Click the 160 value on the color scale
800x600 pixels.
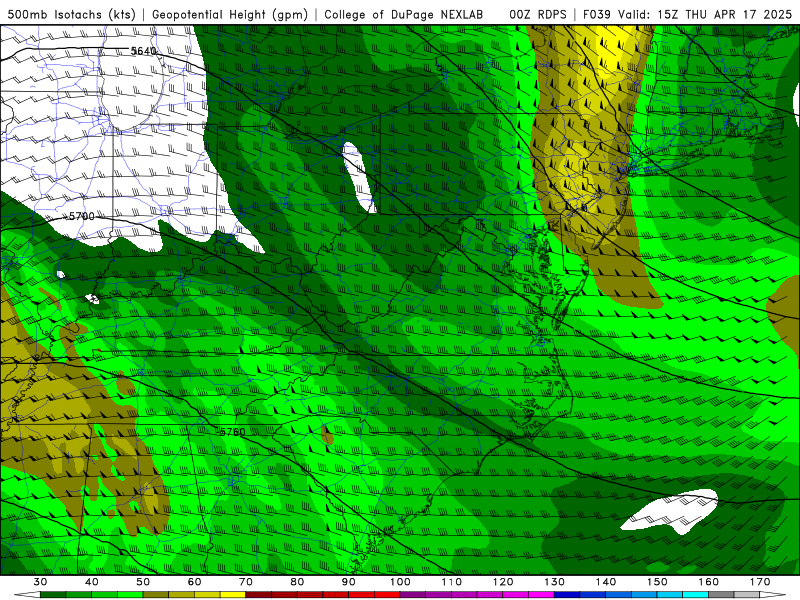709,582
